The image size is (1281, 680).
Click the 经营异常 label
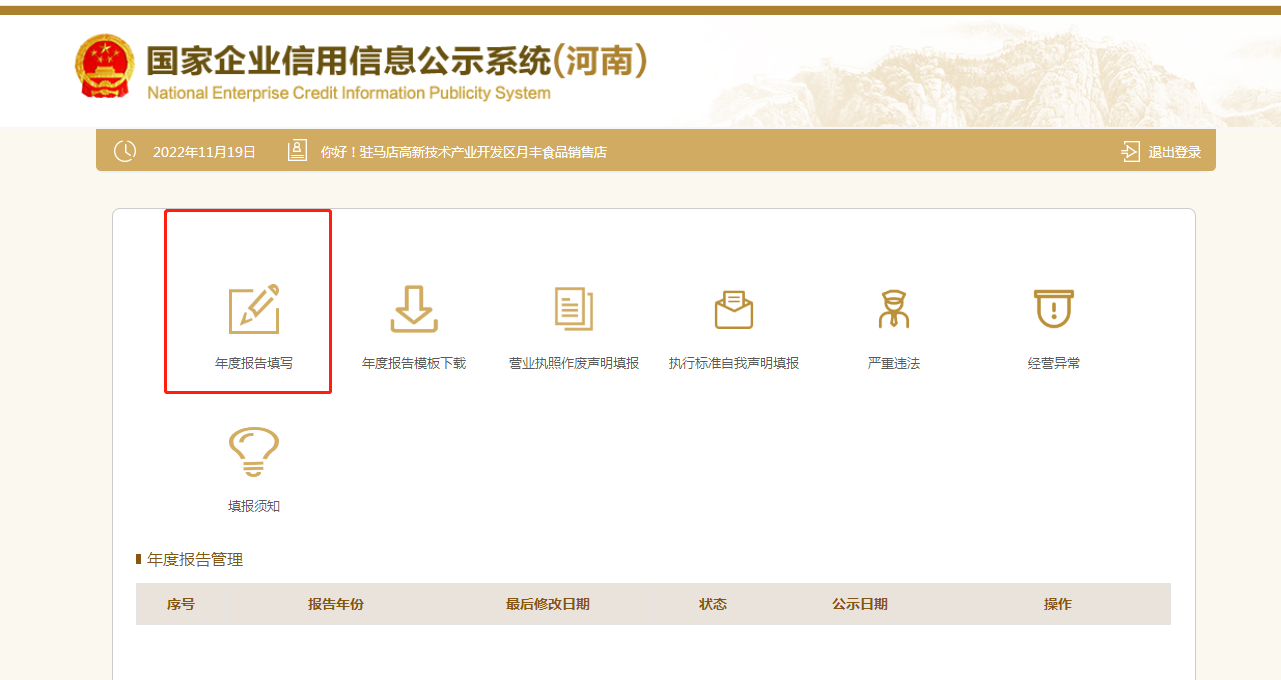pyautogui.click(x=1054, y=363)
